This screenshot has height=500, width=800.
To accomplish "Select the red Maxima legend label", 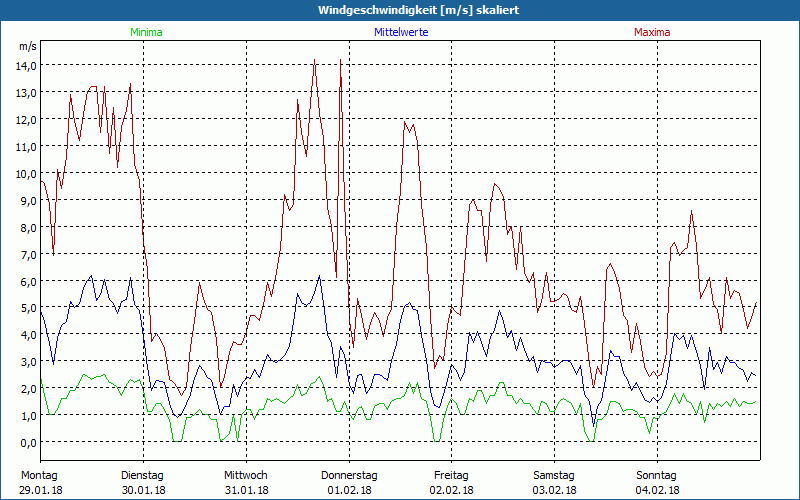I will [652, 32].
